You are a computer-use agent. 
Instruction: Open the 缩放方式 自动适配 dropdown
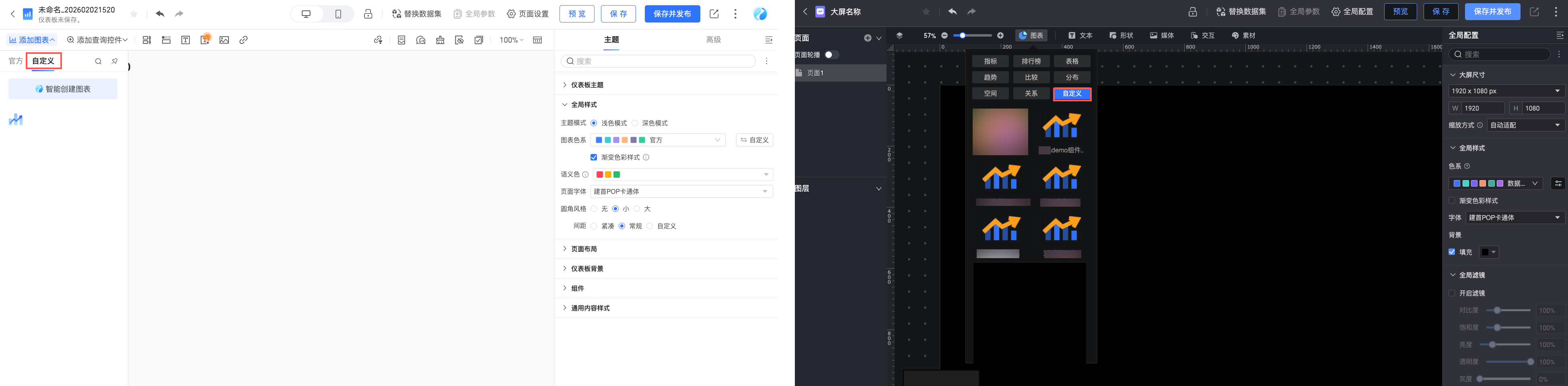click(1526, 125)
